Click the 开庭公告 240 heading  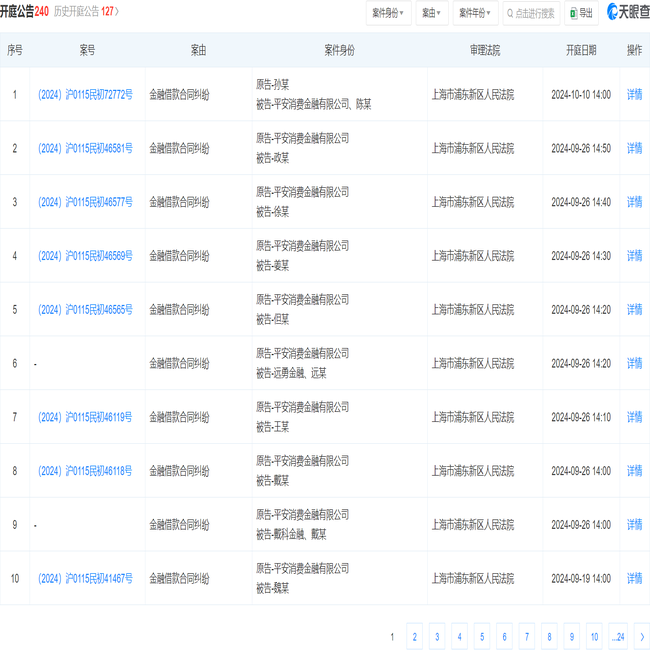tap(24, 11)
